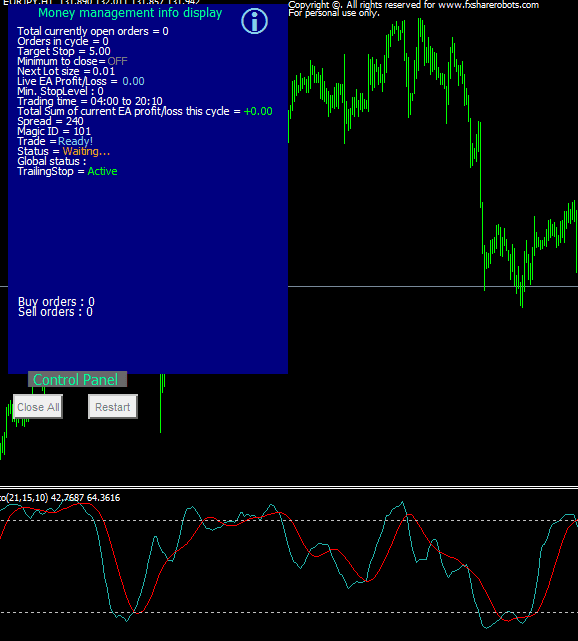Click the Money management info display title
578x641 pixels.
point(130,13)
